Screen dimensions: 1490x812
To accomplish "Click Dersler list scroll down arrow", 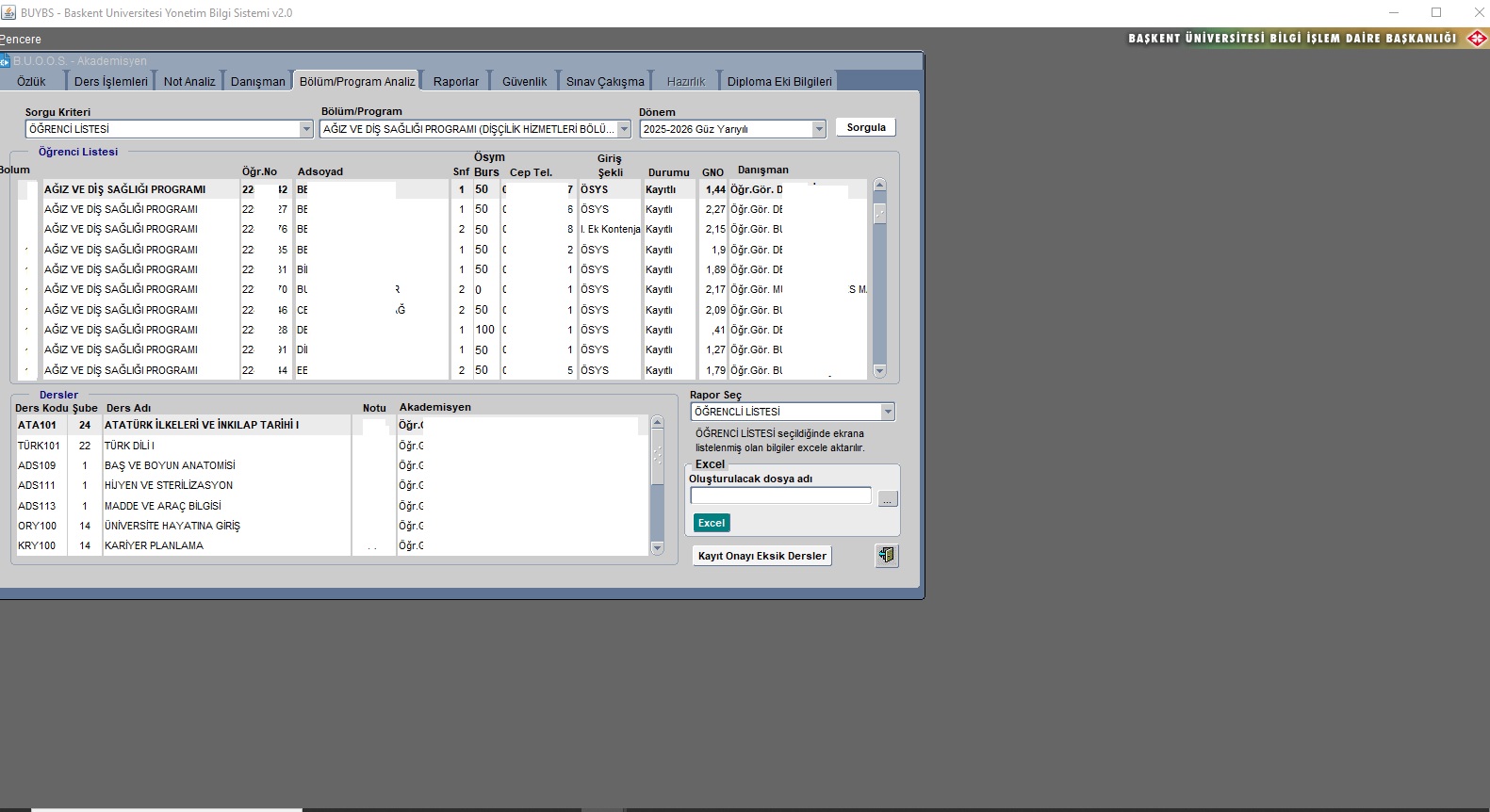I will pos(657,547).
